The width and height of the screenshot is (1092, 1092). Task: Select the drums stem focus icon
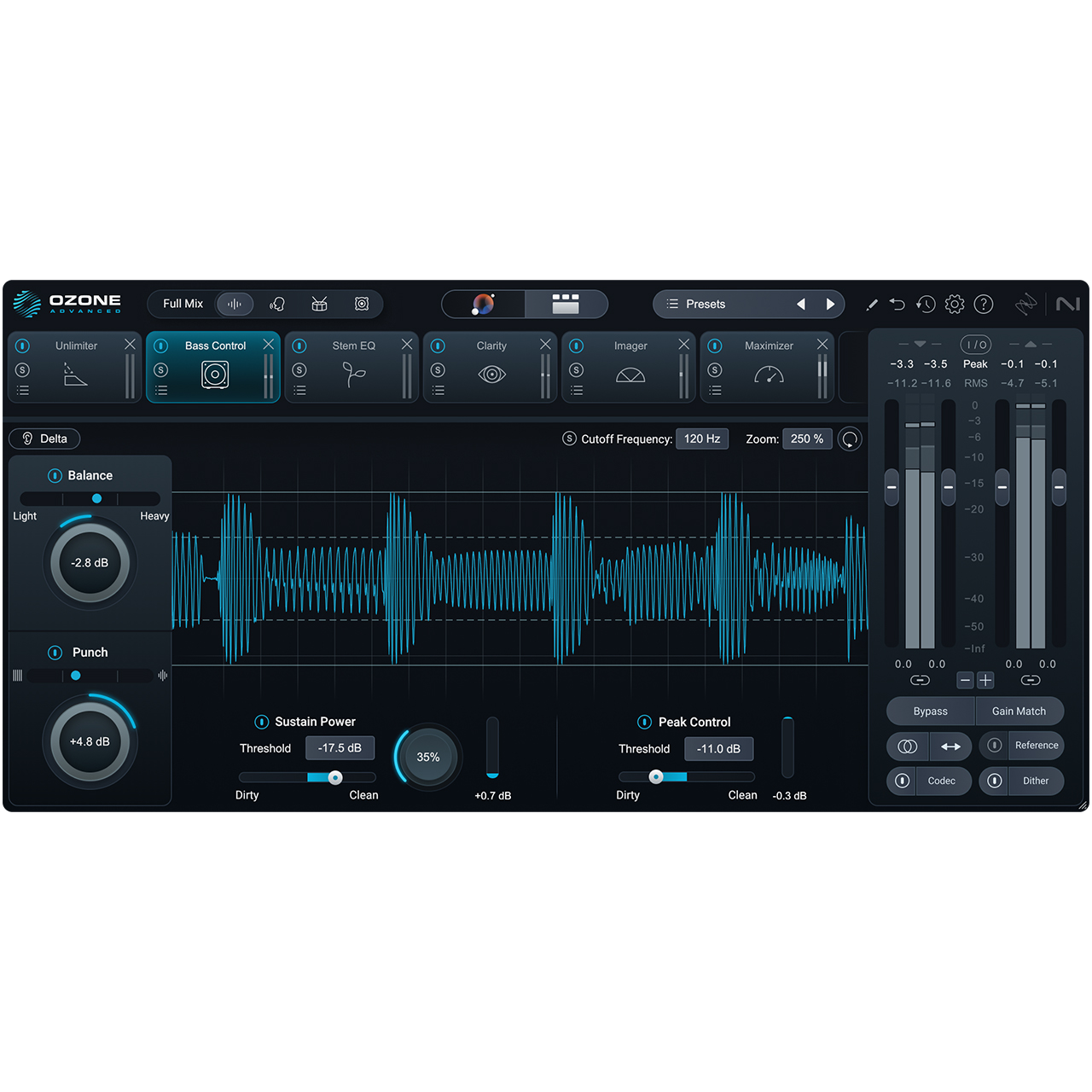click(320, 304)
